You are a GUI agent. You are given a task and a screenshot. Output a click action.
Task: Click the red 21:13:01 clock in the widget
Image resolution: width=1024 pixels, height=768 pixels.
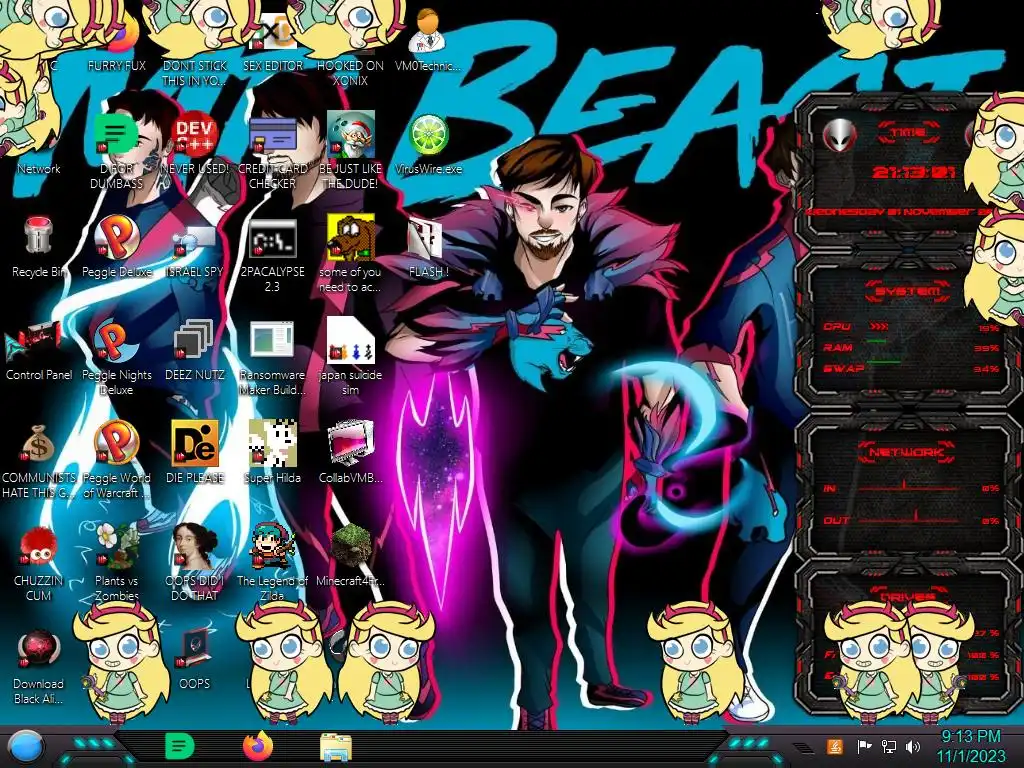913,172
